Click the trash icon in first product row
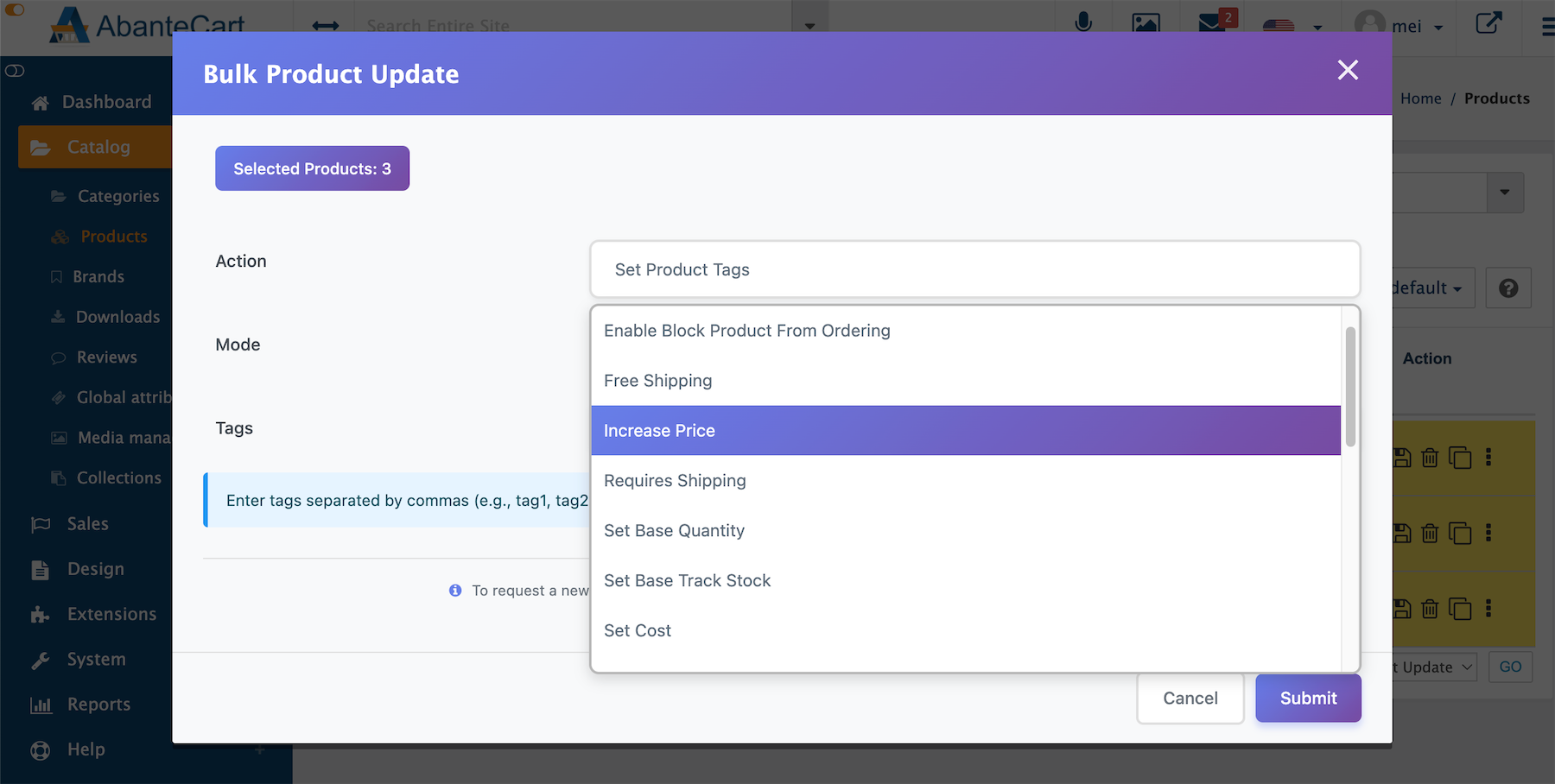 1430,458
